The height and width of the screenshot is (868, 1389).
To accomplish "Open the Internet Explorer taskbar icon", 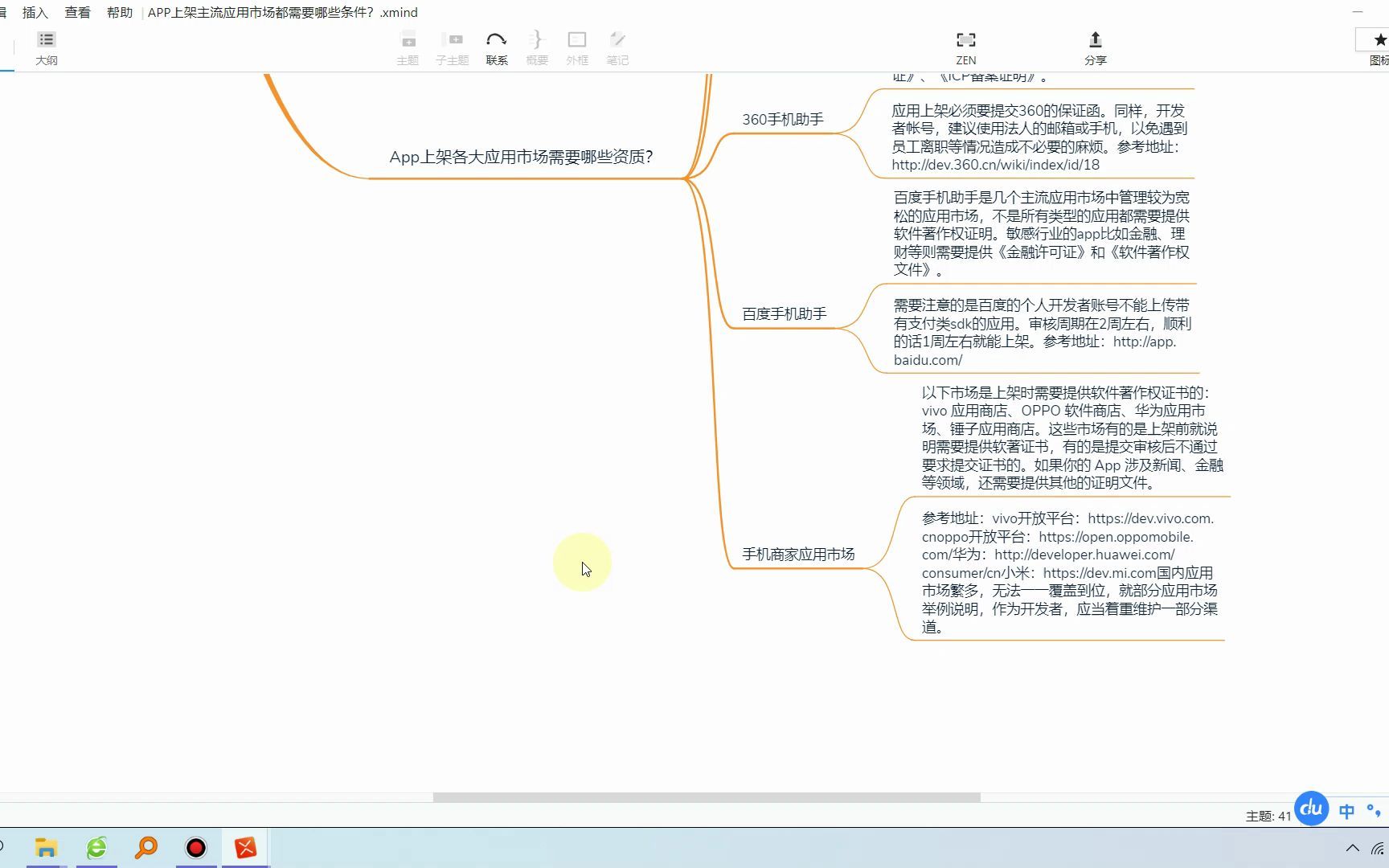I will coord(96,848).
